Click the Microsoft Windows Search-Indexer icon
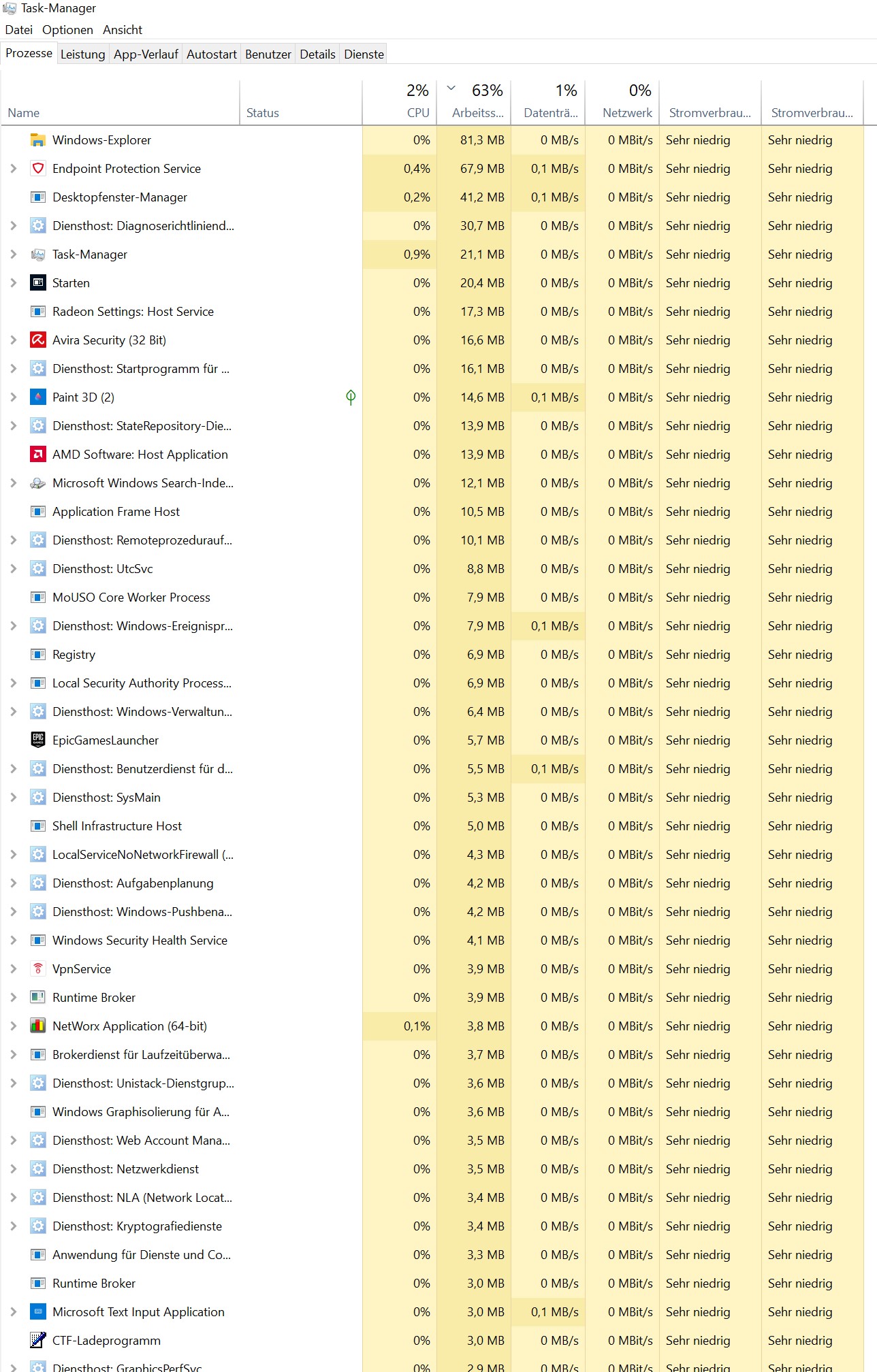This screenshot has width=877, height=1372. pos(38,483)
